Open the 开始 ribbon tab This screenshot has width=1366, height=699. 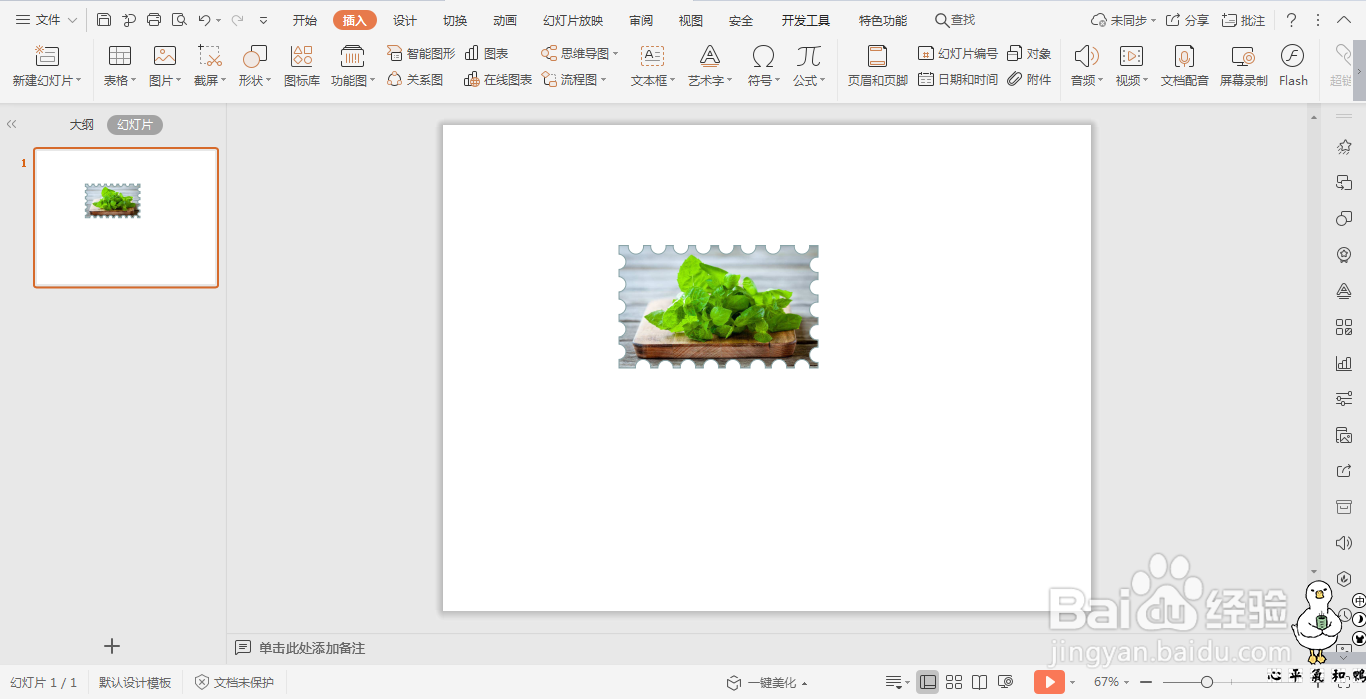pos(305,20)
